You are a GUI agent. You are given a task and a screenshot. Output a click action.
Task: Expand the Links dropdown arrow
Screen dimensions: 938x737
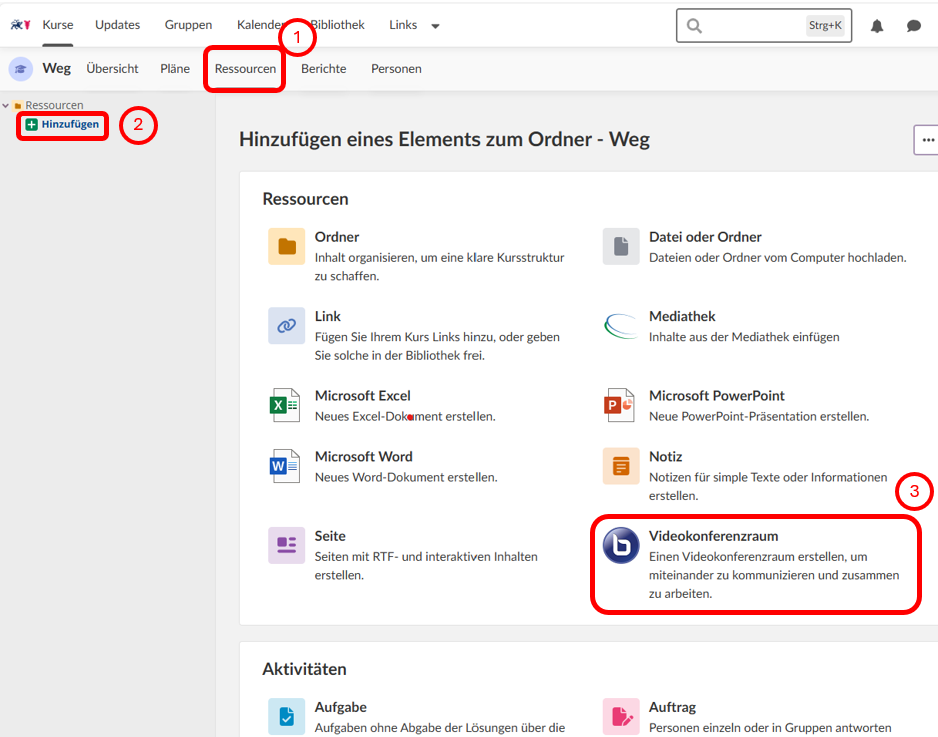[435, 26]
